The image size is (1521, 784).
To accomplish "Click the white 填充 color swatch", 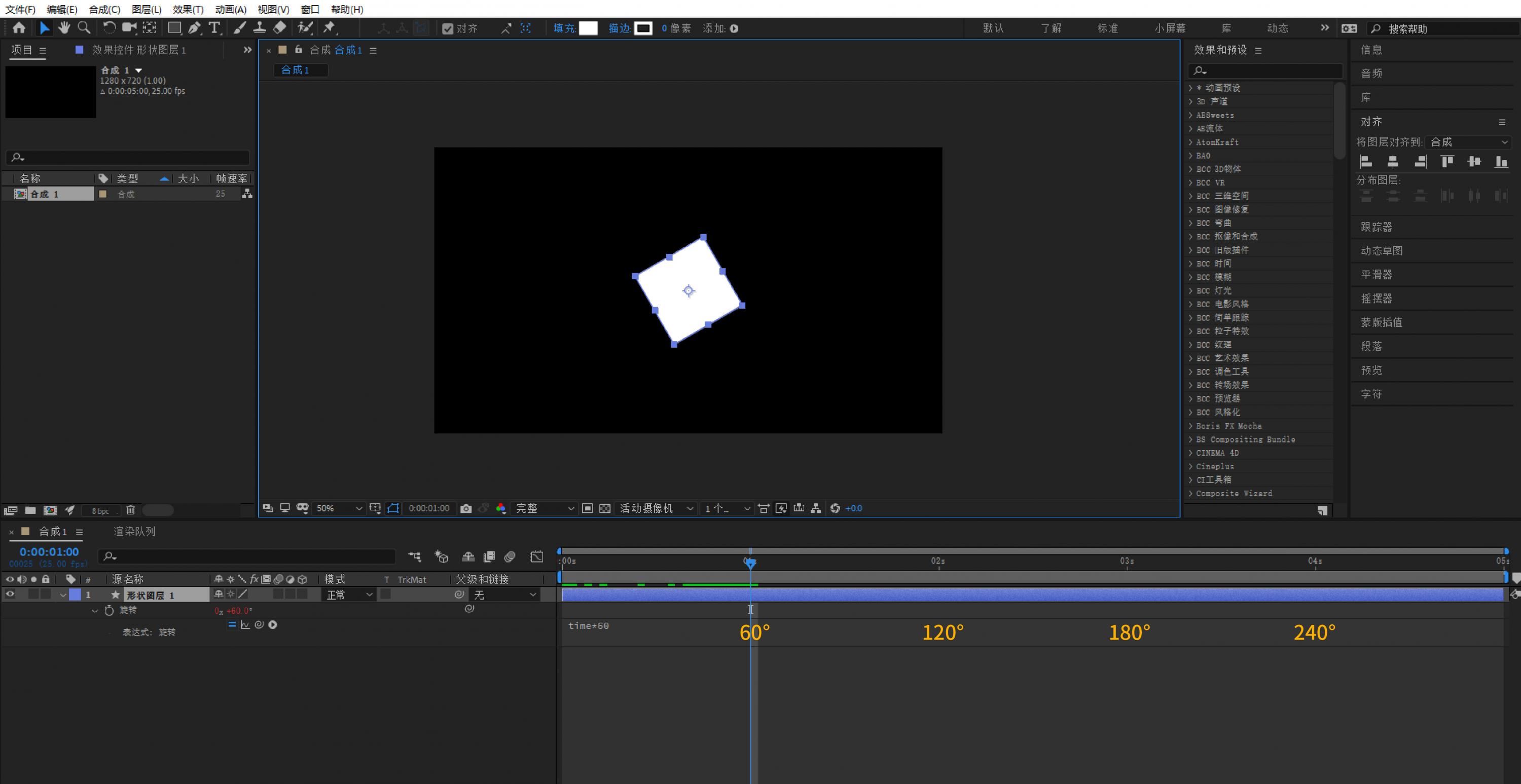I will (x=588, y=28).
